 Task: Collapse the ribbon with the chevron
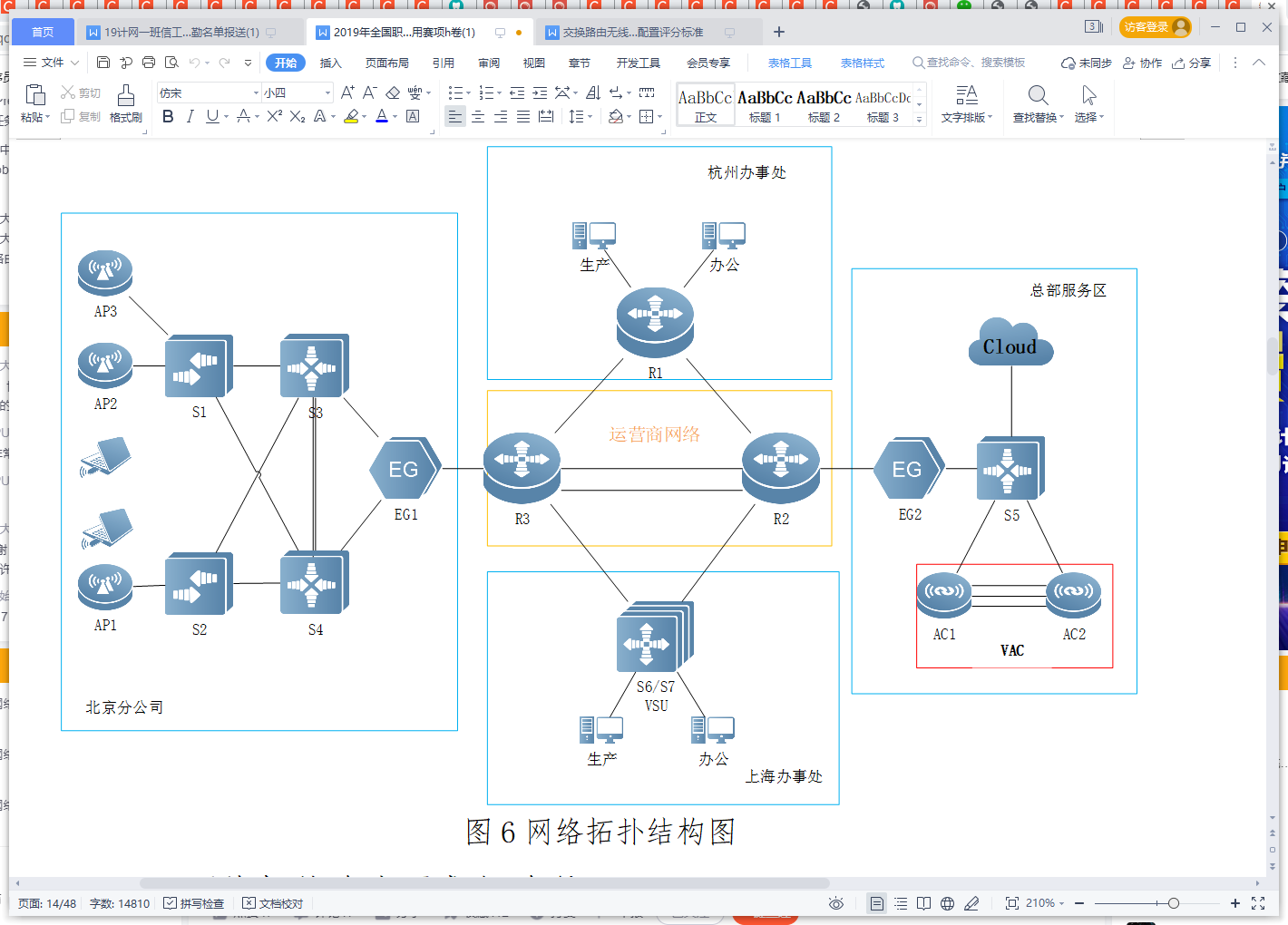pyautogui.click(x=1259, y=63)
